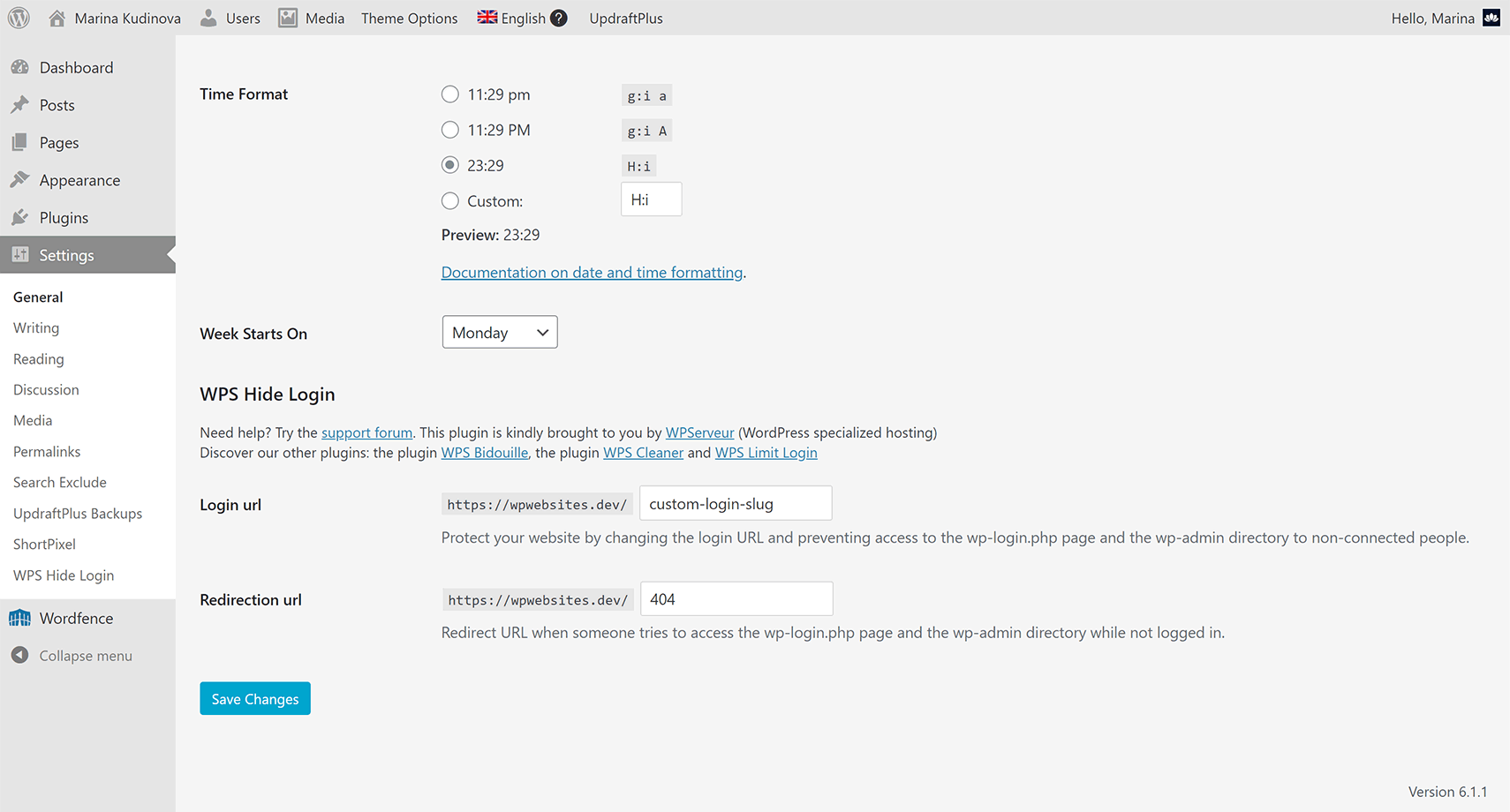Click the home icon beside Marina Kudinova

(57, 18)
